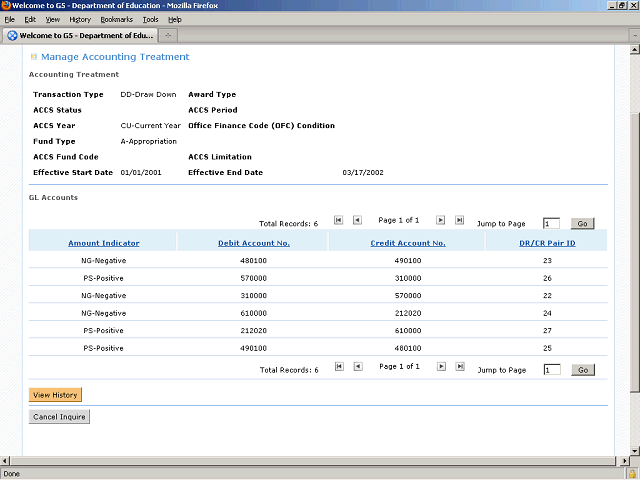This screenshot has width=640, height=480.
Task: Jump to last page in top pagination
Action: point(459,220)
